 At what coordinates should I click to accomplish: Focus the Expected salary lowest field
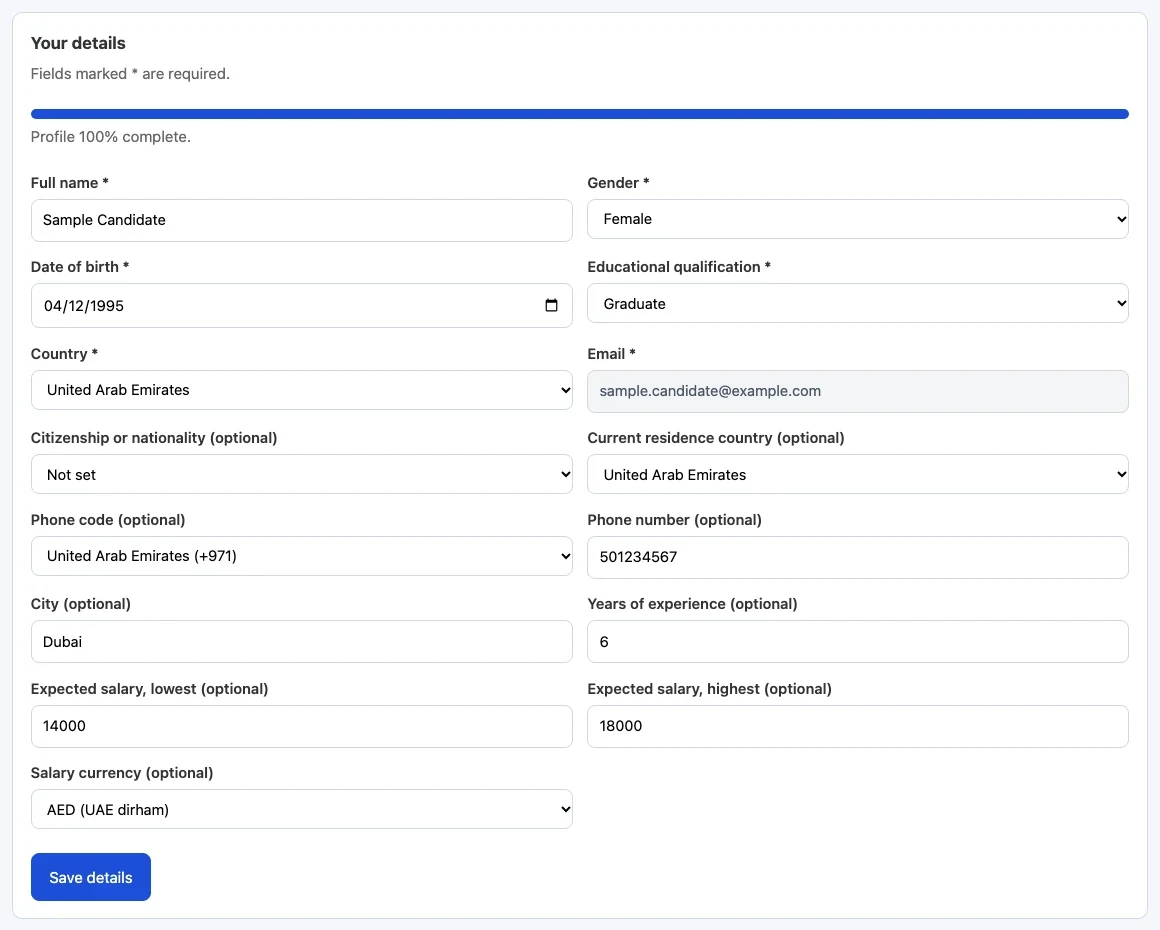tap(302, 727)
